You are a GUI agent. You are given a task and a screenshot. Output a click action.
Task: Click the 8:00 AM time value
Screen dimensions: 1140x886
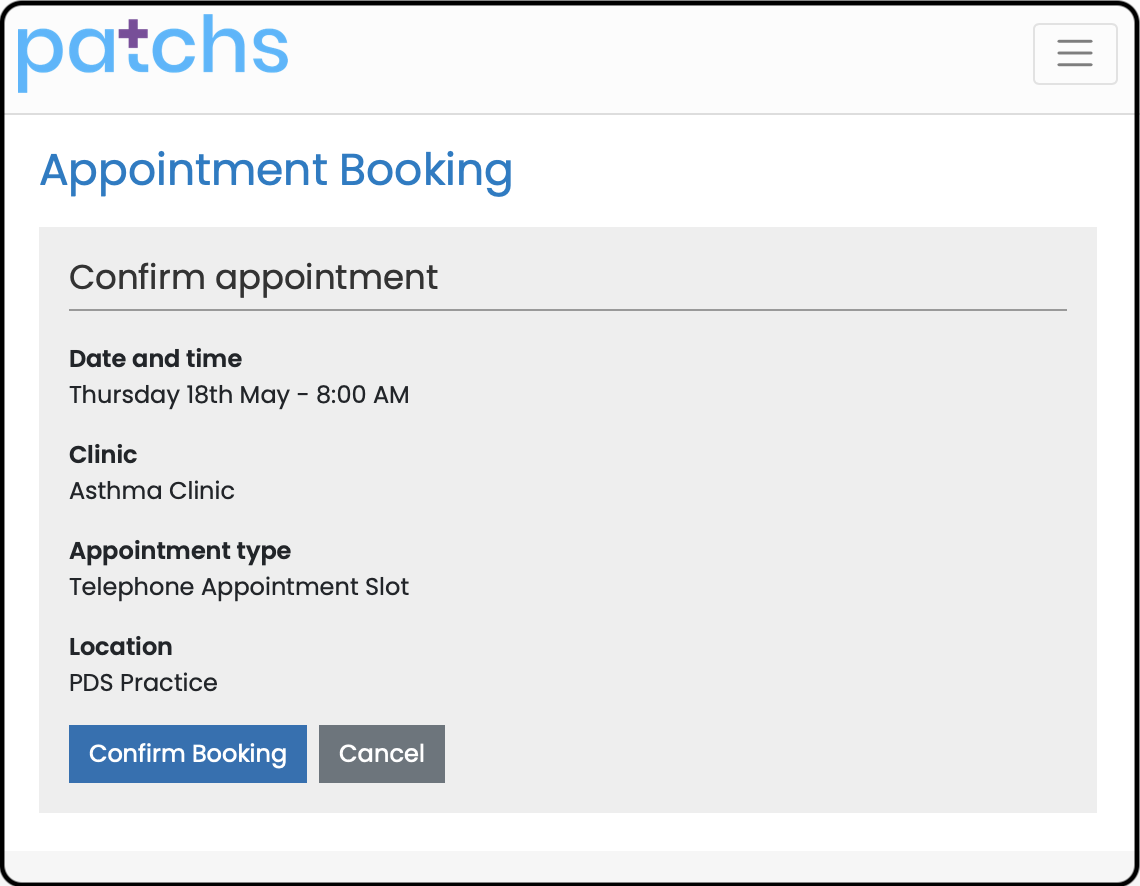pos(363,395)
